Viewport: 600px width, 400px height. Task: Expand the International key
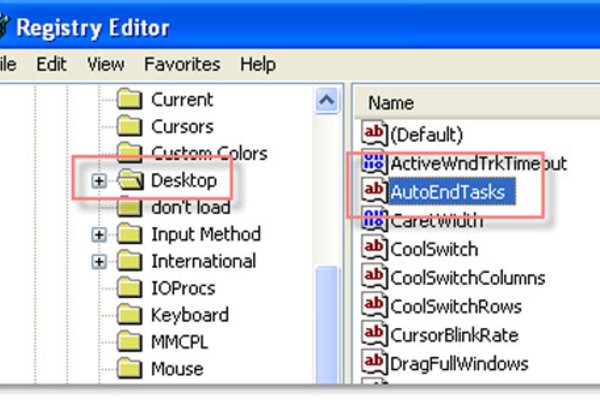click(99, 262)
